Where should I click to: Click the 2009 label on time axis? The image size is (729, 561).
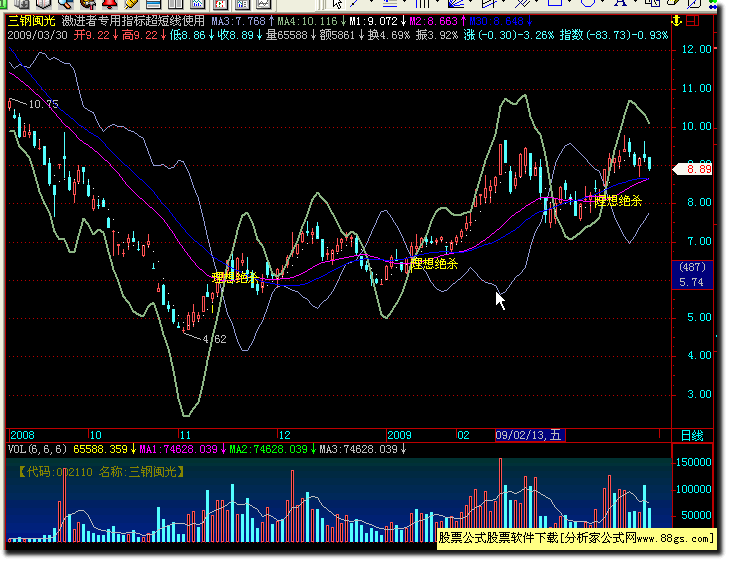click(x=399, y=436)
